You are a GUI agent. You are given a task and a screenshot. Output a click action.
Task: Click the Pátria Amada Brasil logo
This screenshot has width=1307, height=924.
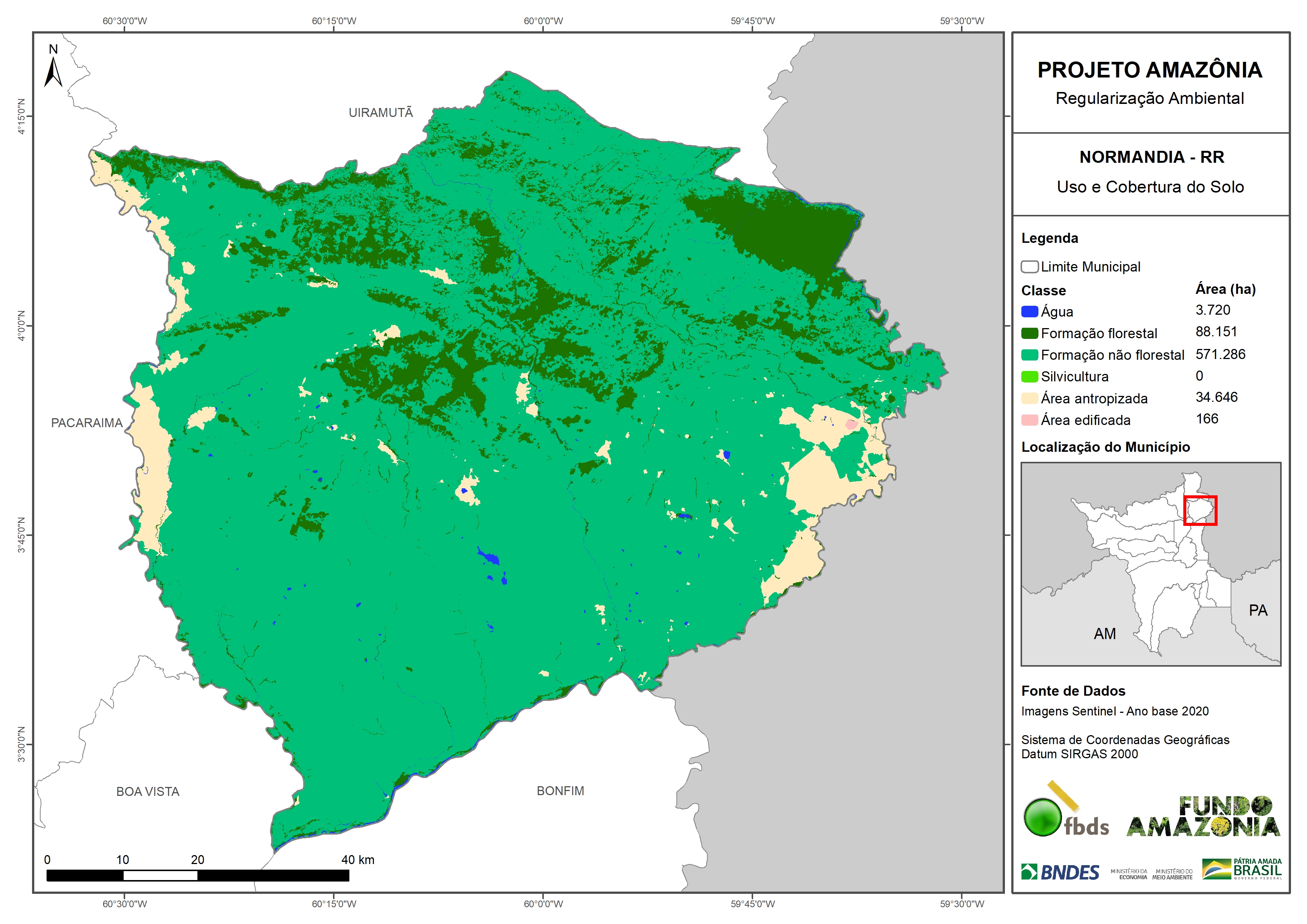1241,869
